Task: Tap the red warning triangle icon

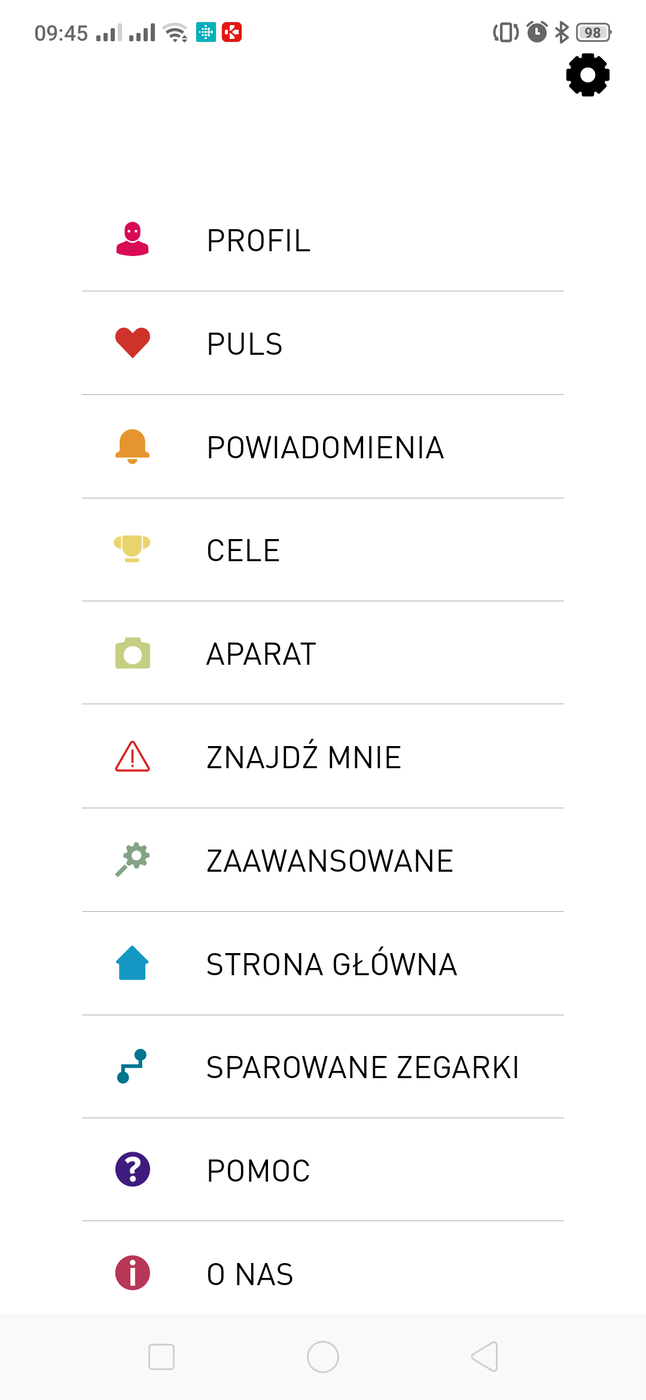Action: [x=132, y=757]
